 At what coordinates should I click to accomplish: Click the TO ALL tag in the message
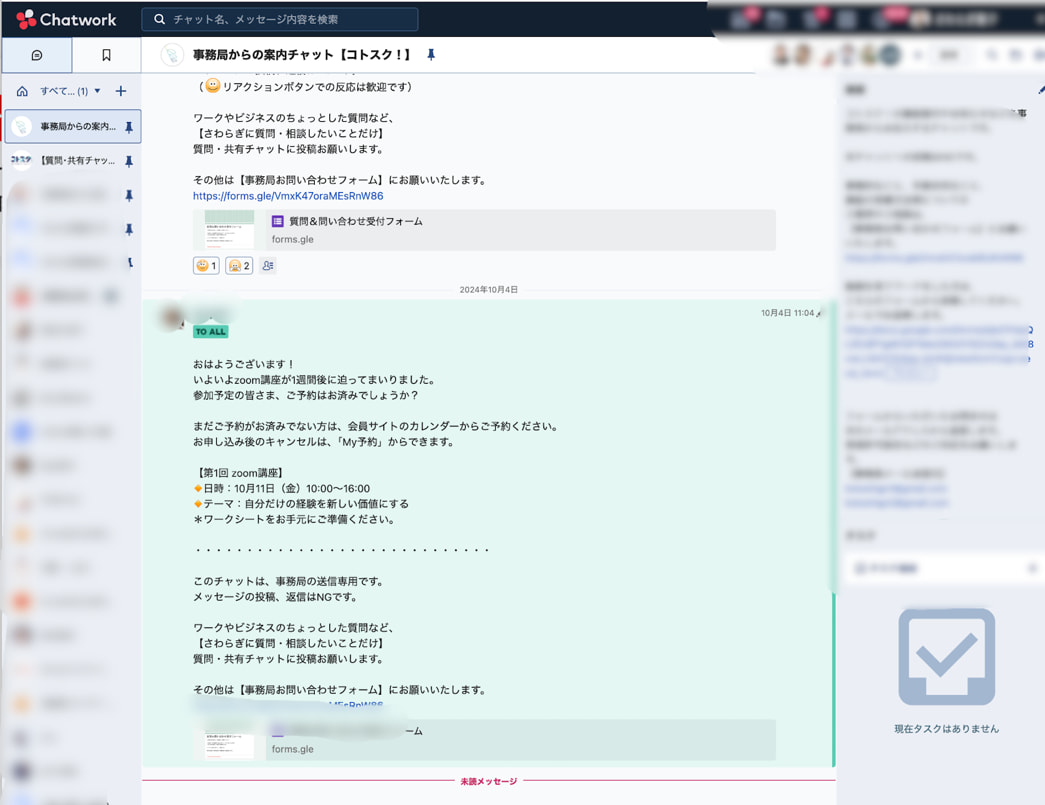(210, 331)
